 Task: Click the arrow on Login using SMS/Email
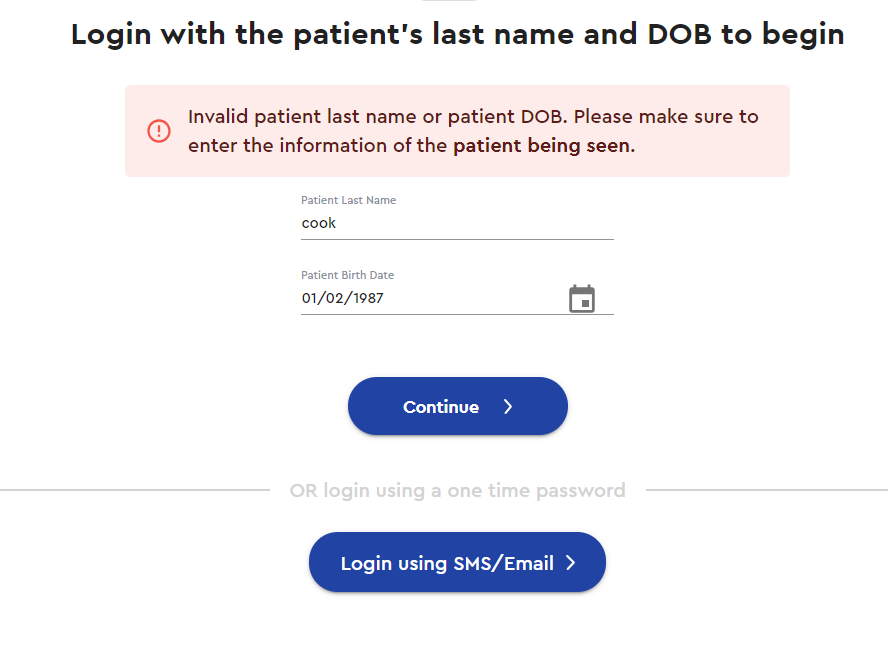point(571,562)
